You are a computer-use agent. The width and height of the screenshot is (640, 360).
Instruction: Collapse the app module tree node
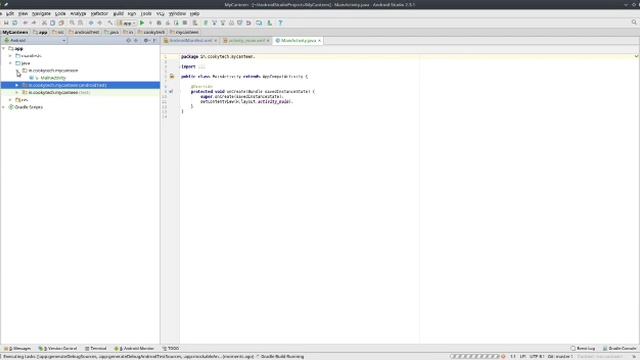pyautogui.click(x=4, y=49)
